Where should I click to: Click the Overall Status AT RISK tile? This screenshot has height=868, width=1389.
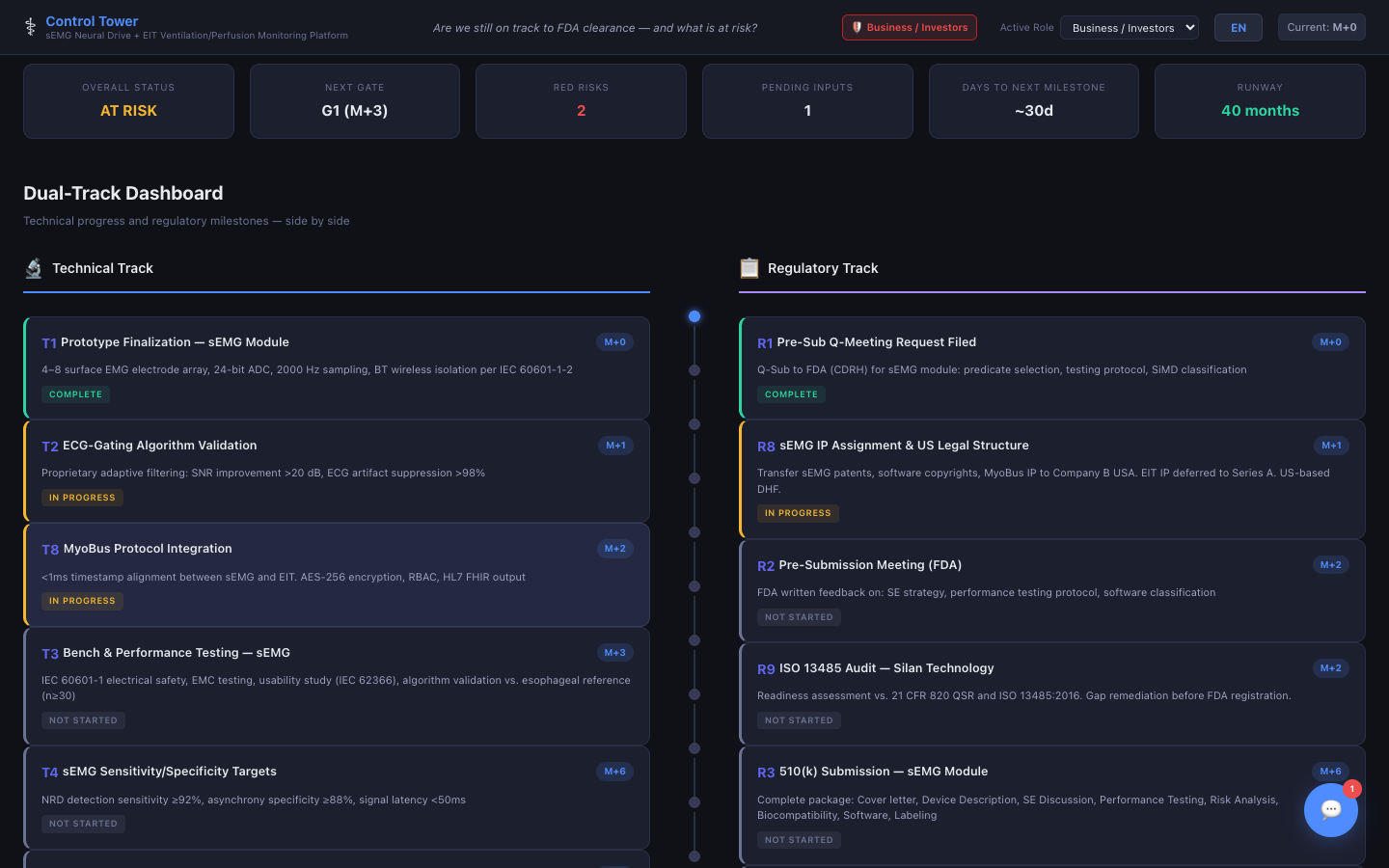tap(128, 101)
